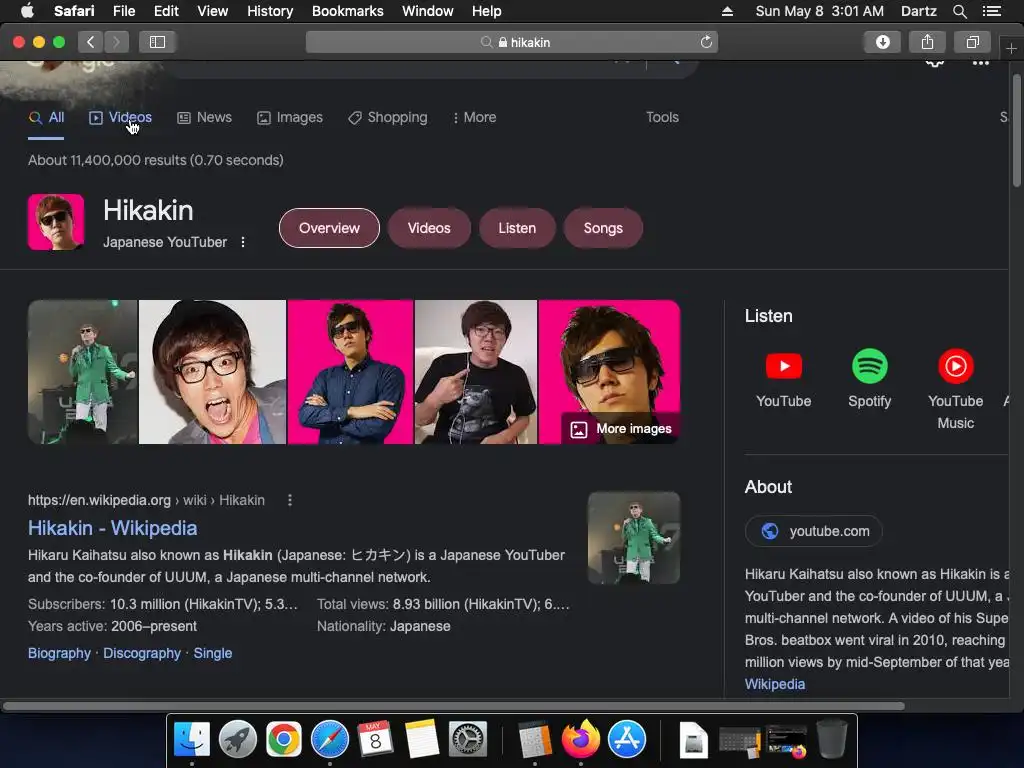Open Safari downloads list
The width and height of the screenshot is (1024, 768).
pos(882,42)
